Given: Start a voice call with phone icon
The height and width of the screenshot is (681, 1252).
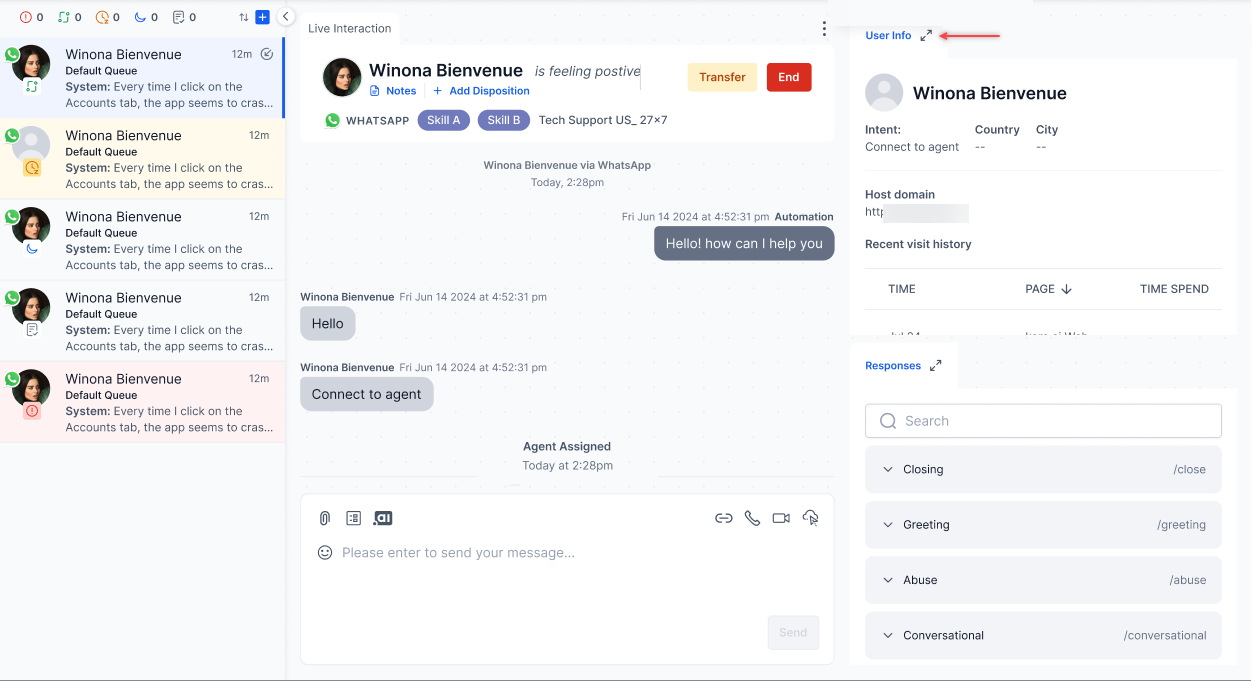Looking at the screenshot, I should pos(752,518).
